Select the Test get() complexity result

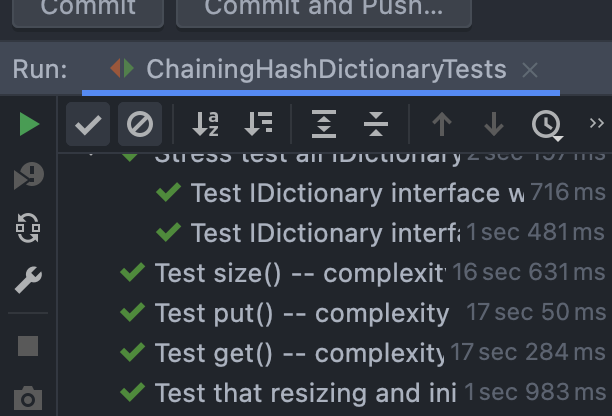click(x=299, y=352)
